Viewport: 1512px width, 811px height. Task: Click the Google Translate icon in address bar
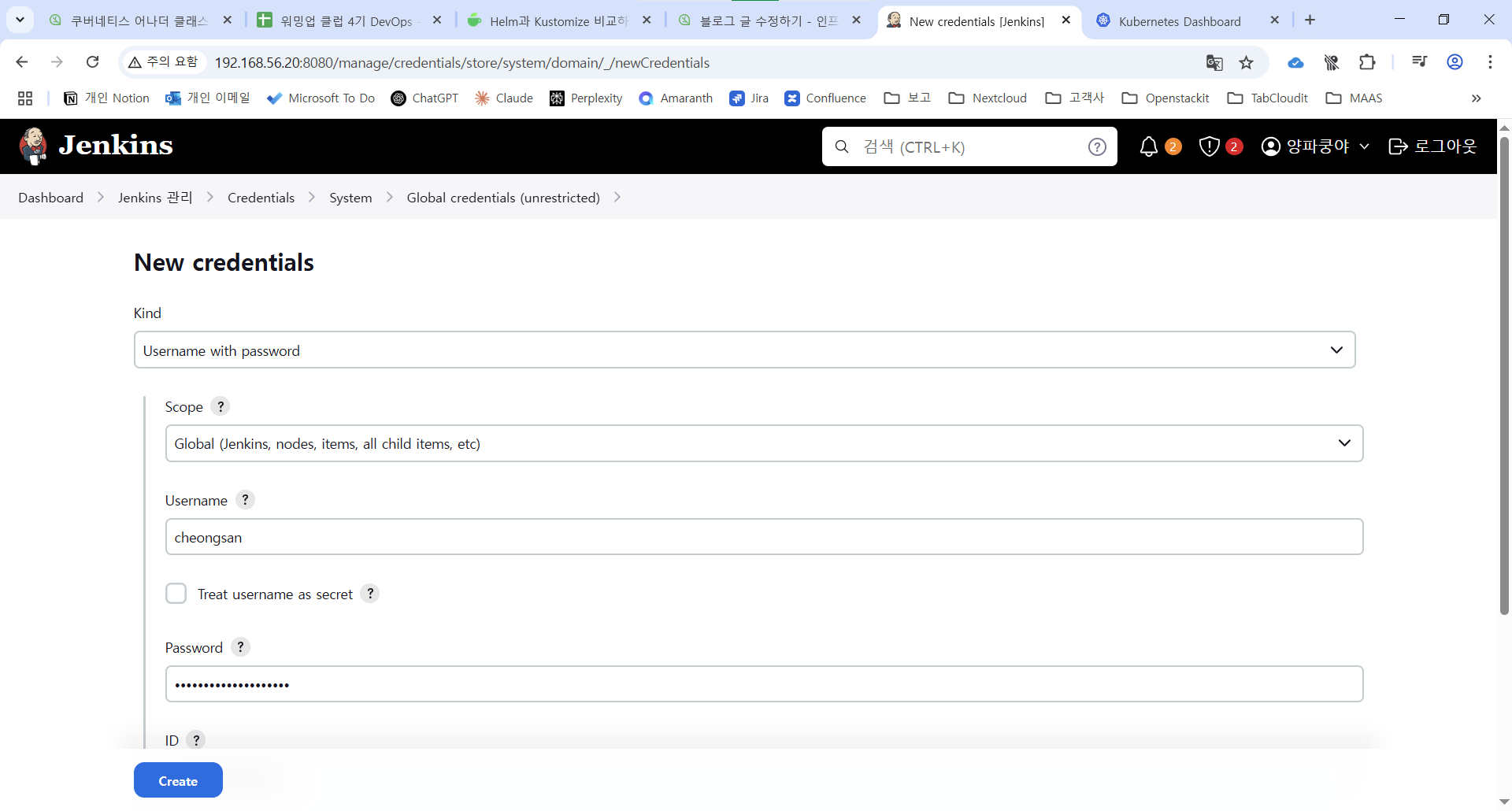[x=1214, y=62]
